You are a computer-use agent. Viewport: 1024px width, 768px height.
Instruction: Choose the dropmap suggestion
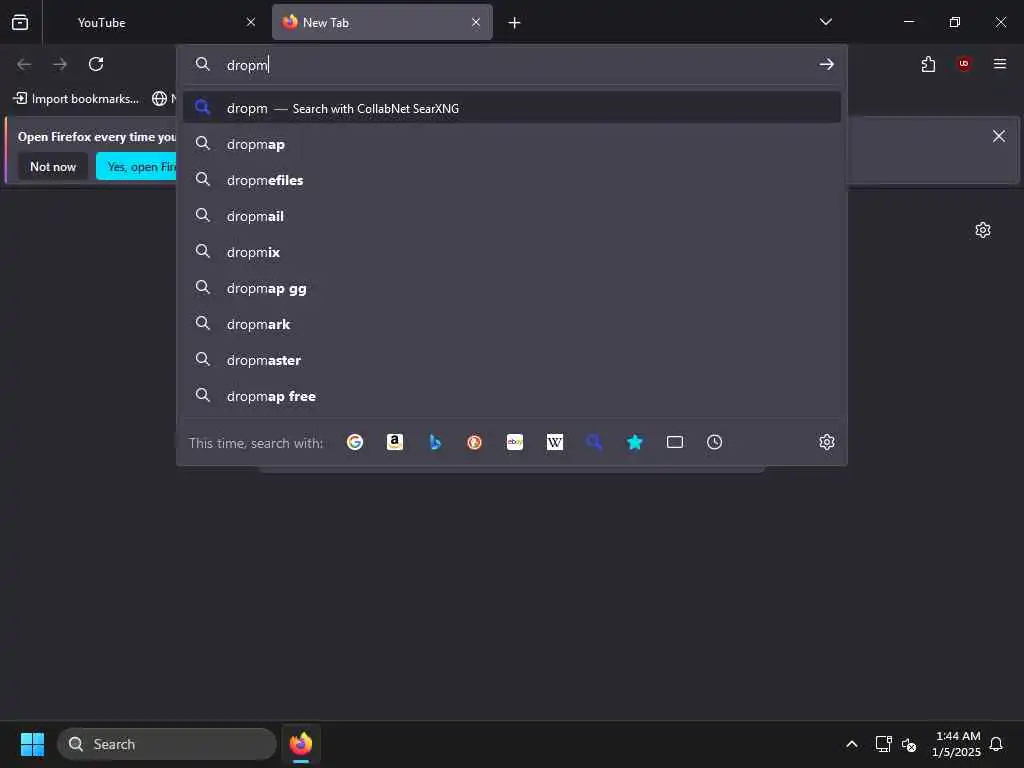(512, 144)
